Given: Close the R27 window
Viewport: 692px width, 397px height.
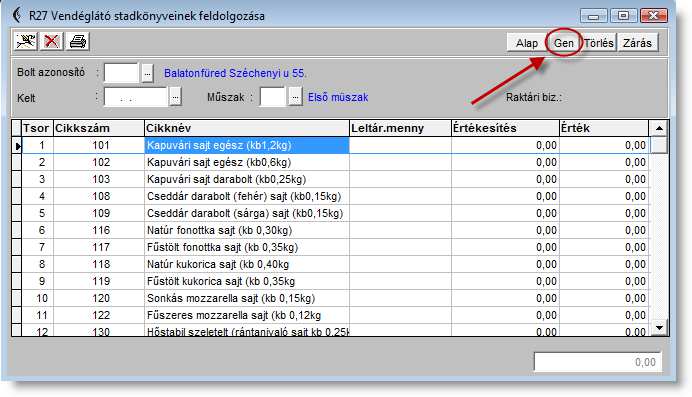Looking at the screenshot, I should click(x=654, y=16).
